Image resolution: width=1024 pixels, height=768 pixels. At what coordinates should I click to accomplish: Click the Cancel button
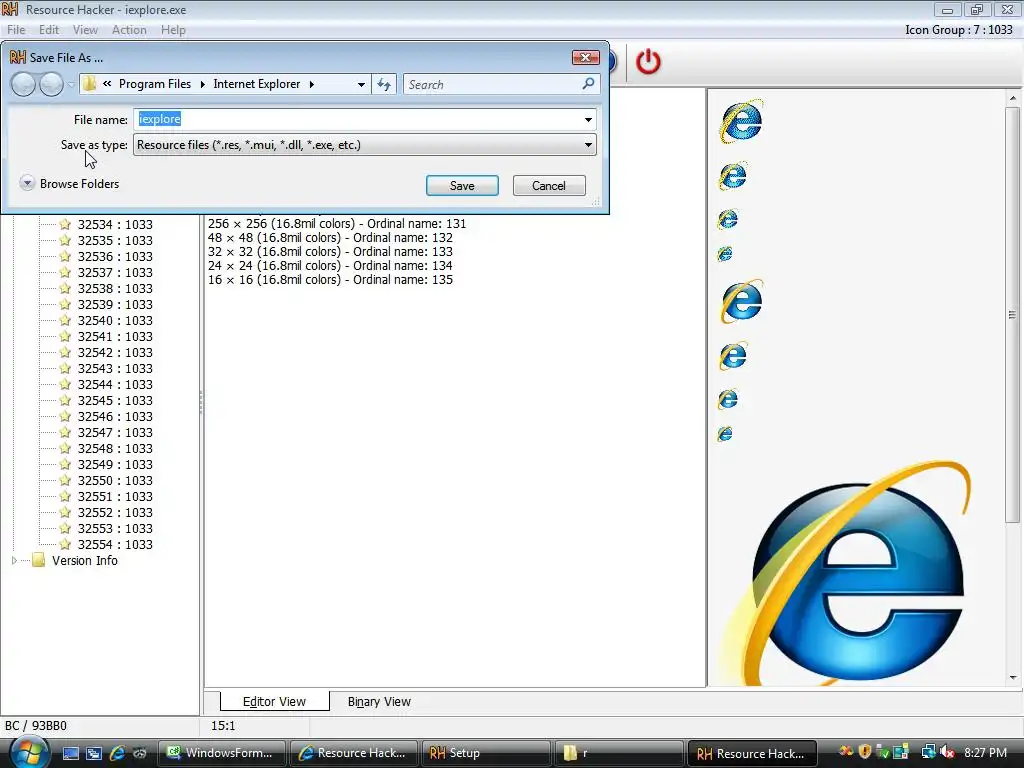549,185
